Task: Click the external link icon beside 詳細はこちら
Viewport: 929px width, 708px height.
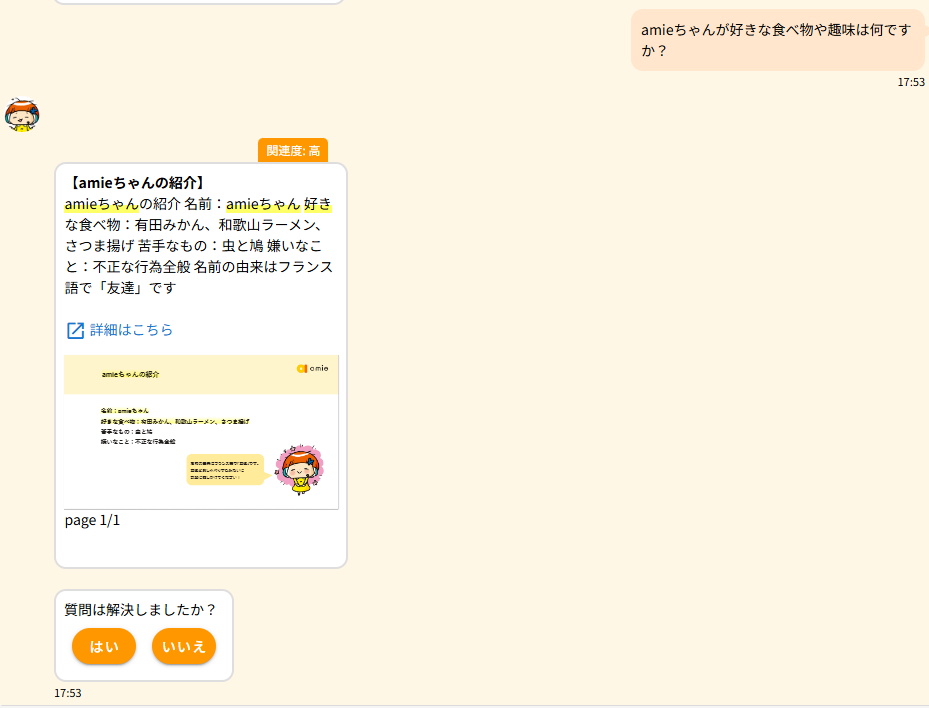Action: coord(75,330)
